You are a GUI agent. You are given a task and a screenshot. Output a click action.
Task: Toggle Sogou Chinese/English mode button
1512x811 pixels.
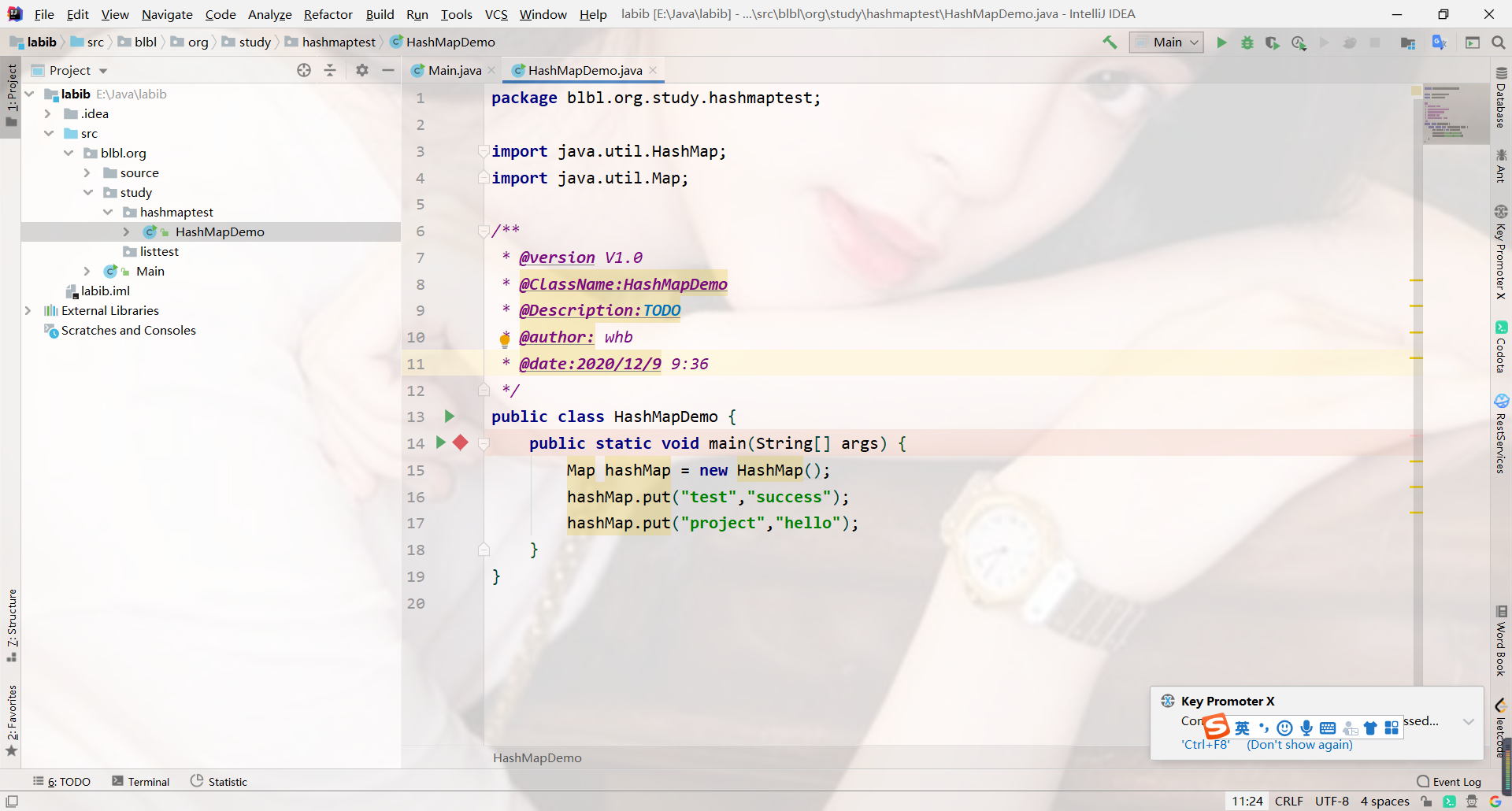pos(1242,728)
